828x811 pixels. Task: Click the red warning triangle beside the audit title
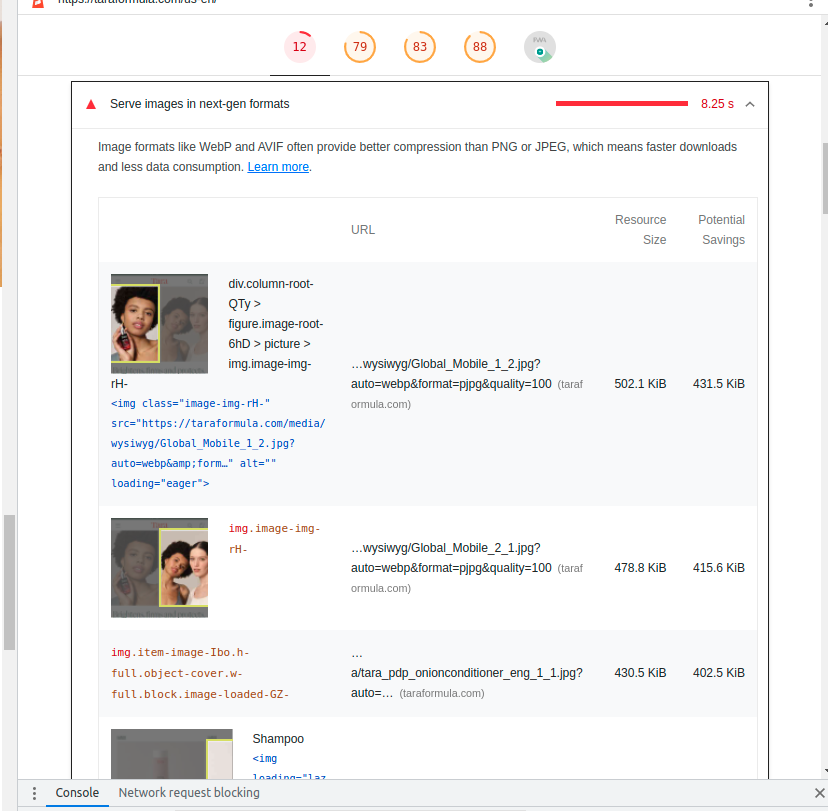90,102
